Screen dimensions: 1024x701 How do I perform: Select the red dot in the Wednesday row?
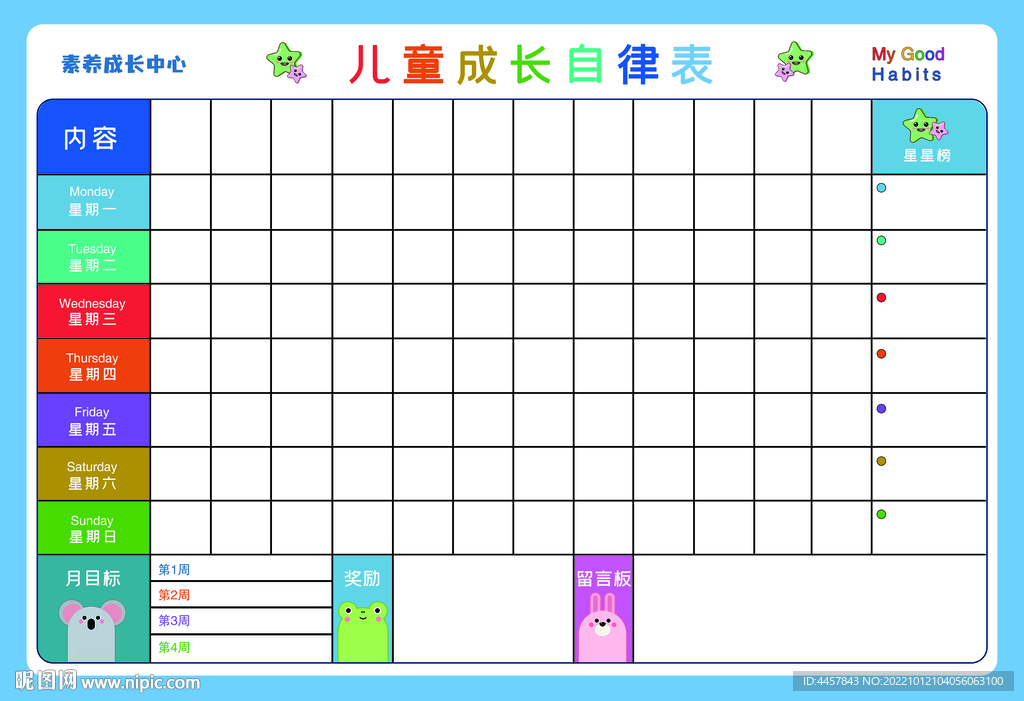pyautogui.click(x=881, y=297)
